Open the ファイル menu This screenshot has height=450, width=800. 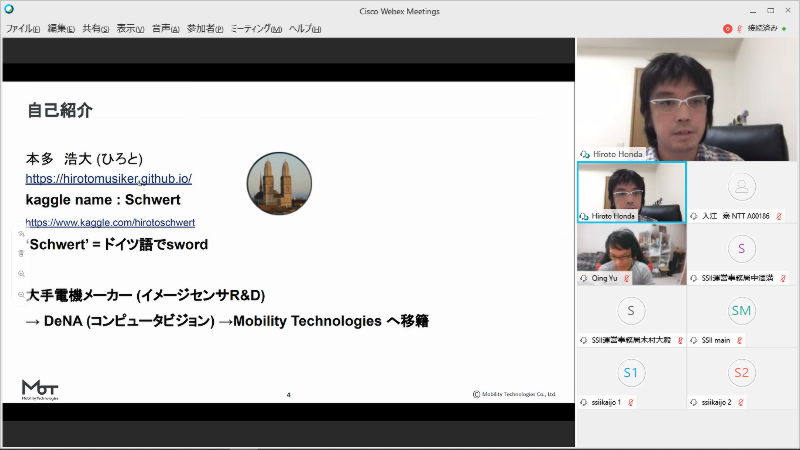pos(23,29)
